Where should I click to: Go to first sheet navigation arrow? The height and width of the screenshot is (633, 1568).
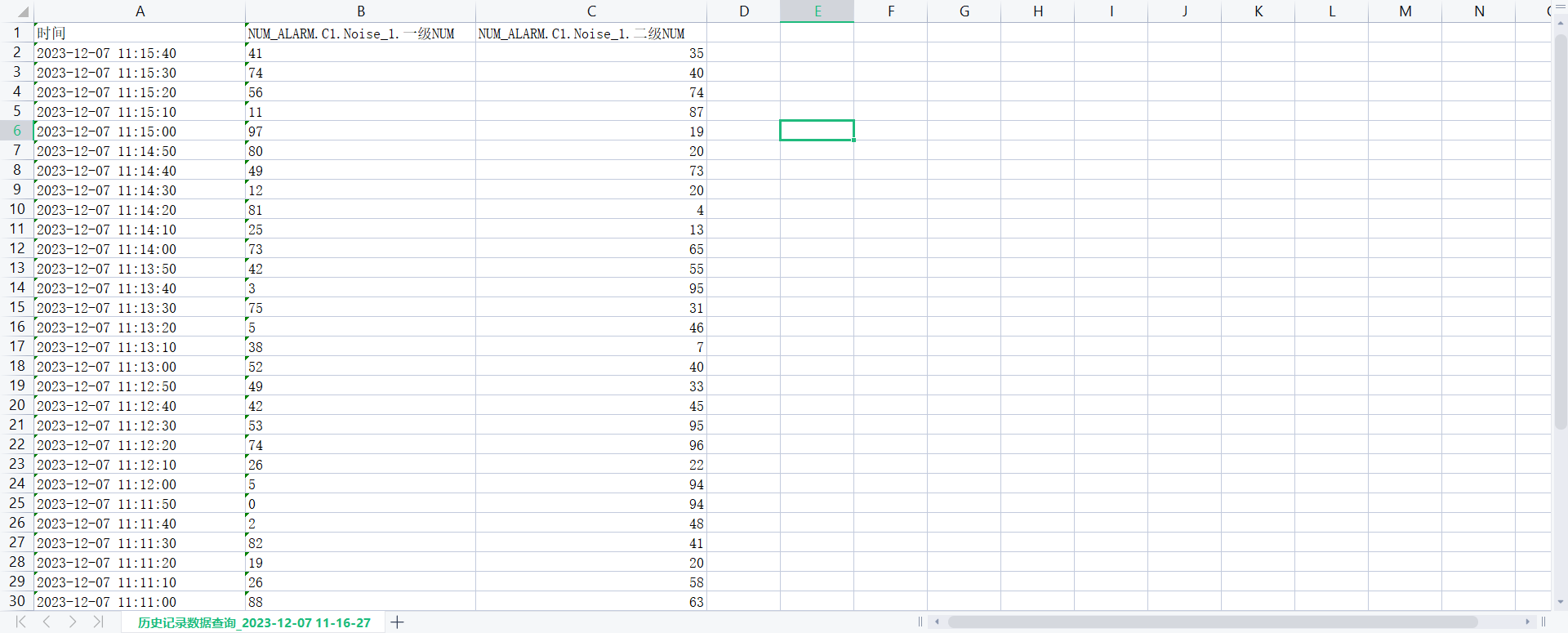pyautogui.click(x=21, y=622)
